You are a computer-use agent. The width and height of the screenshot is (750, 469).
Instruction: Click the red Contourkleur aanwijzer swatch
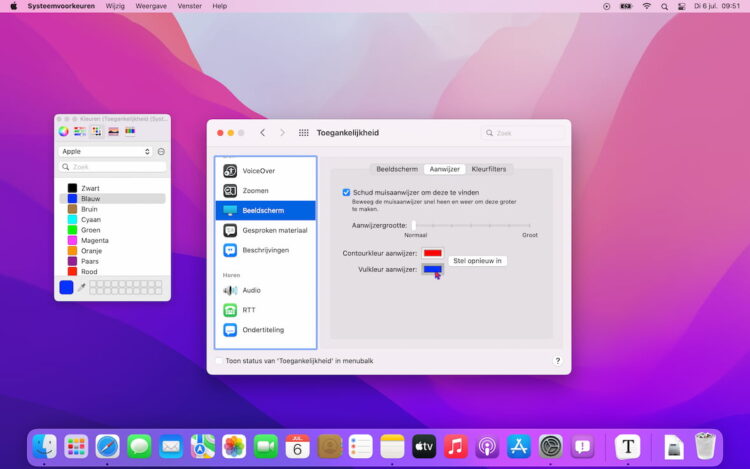(432, 254)
